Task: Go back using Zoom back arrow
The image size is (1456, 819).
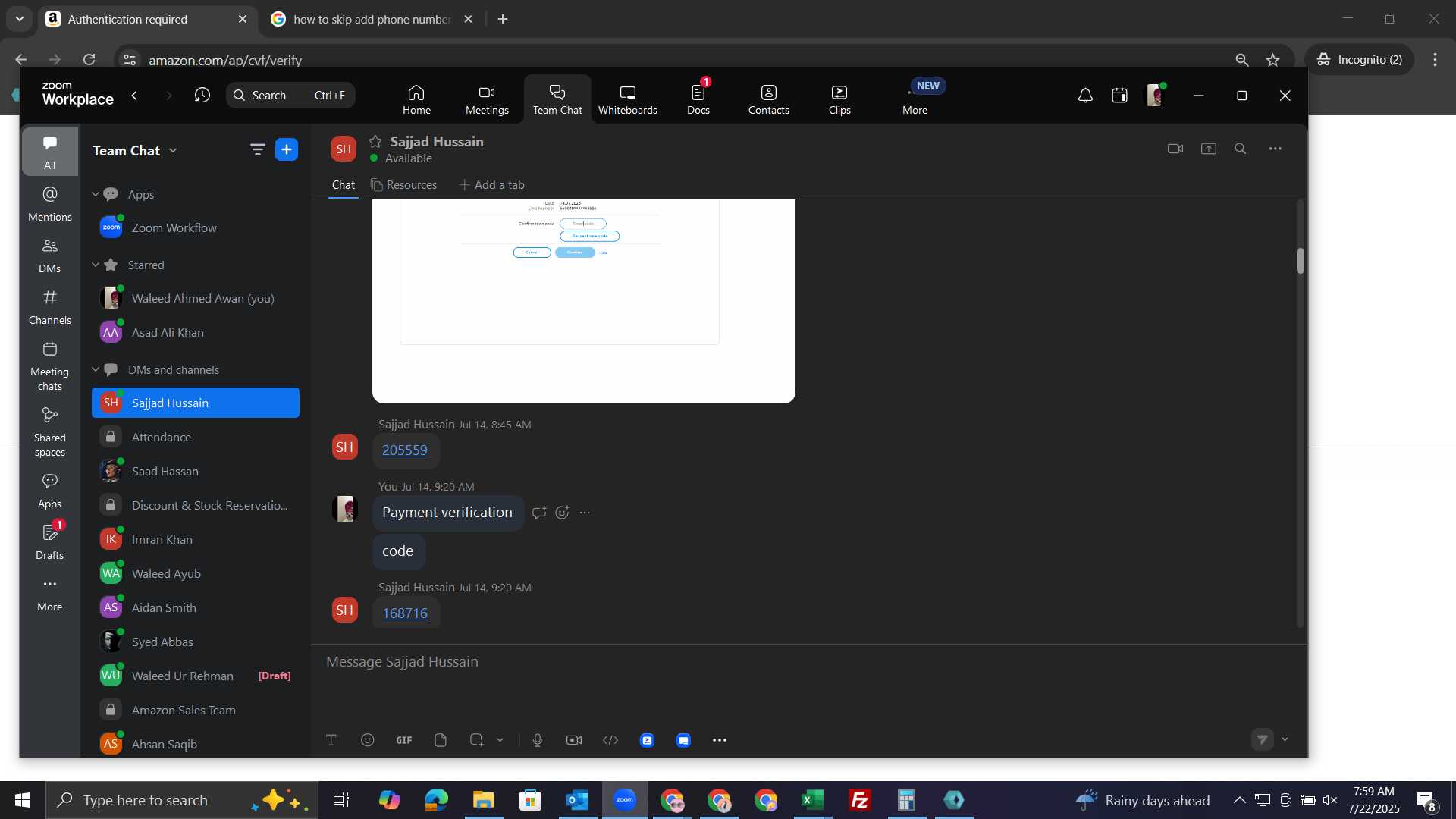Action: point(134,96)
